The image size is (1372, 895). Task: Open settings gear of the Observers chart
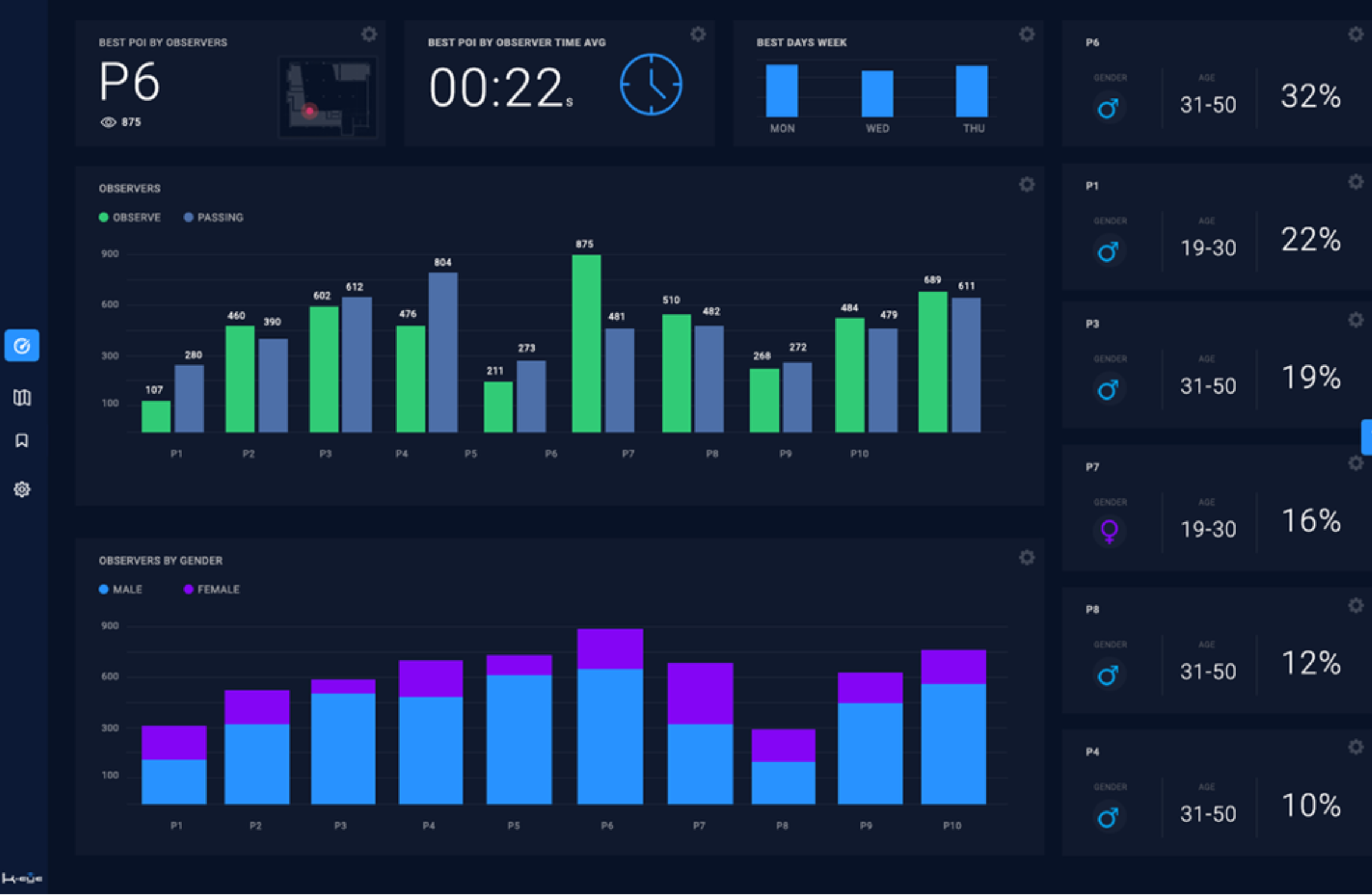(1027, 185)
